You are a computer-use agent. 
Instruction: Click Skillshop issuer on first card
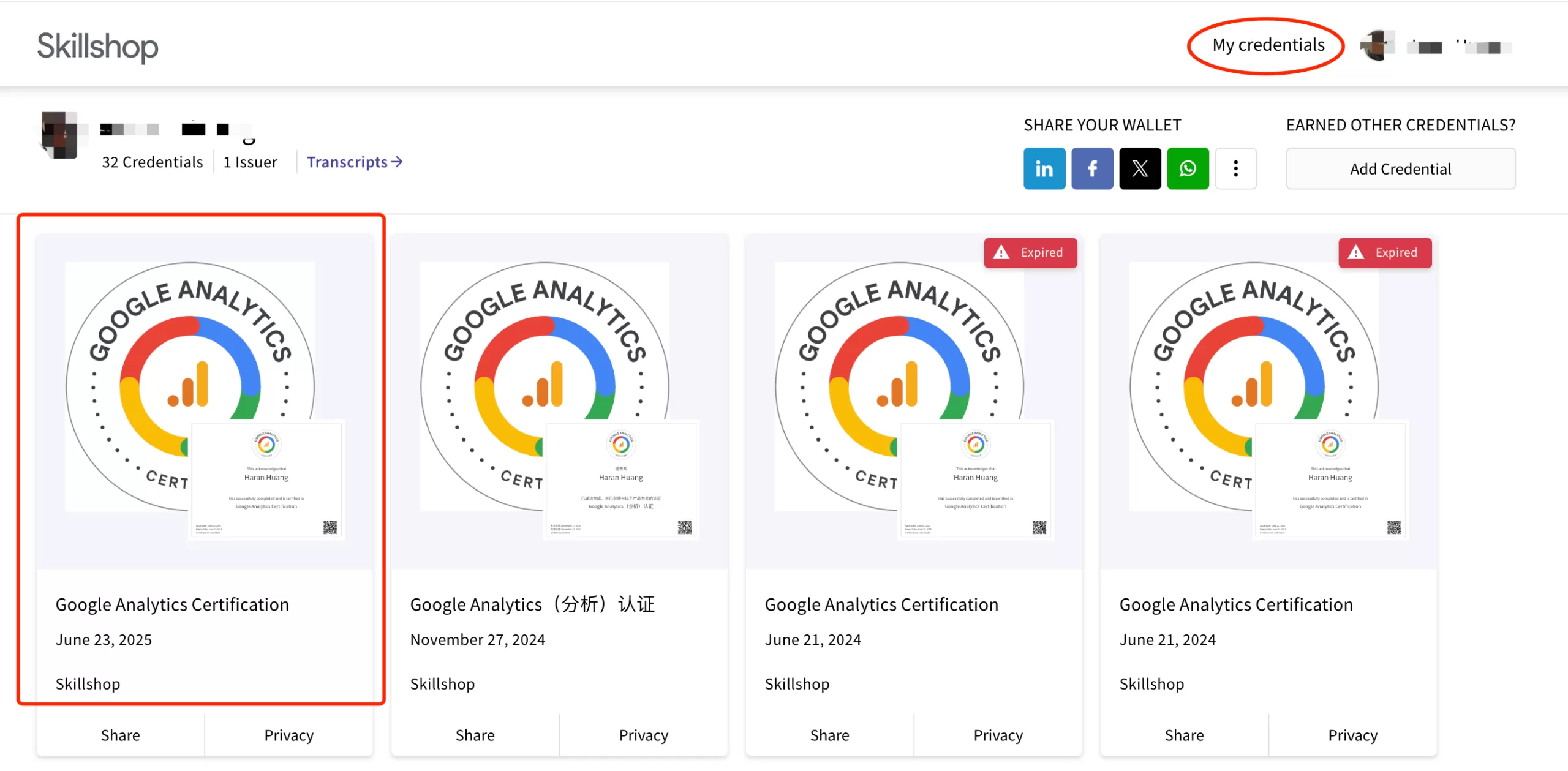88,683
